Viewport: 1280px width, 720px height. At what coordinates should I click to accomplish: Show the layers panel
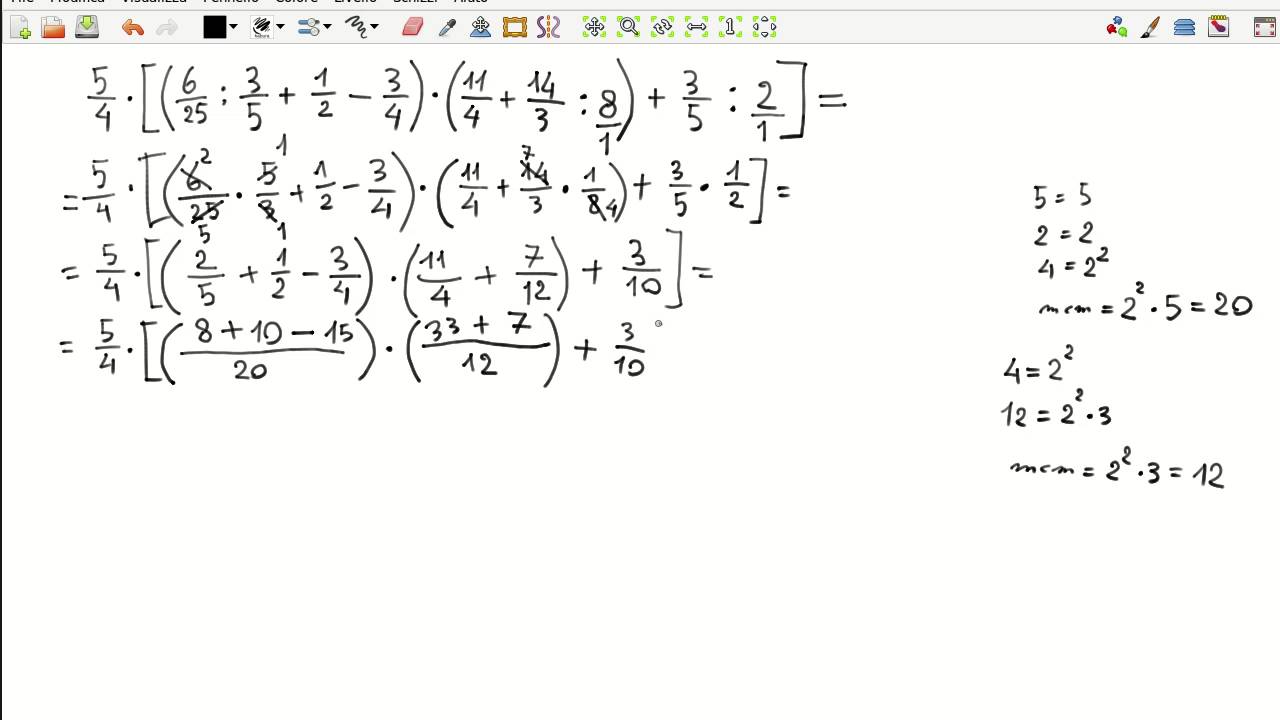point(1185,27)
